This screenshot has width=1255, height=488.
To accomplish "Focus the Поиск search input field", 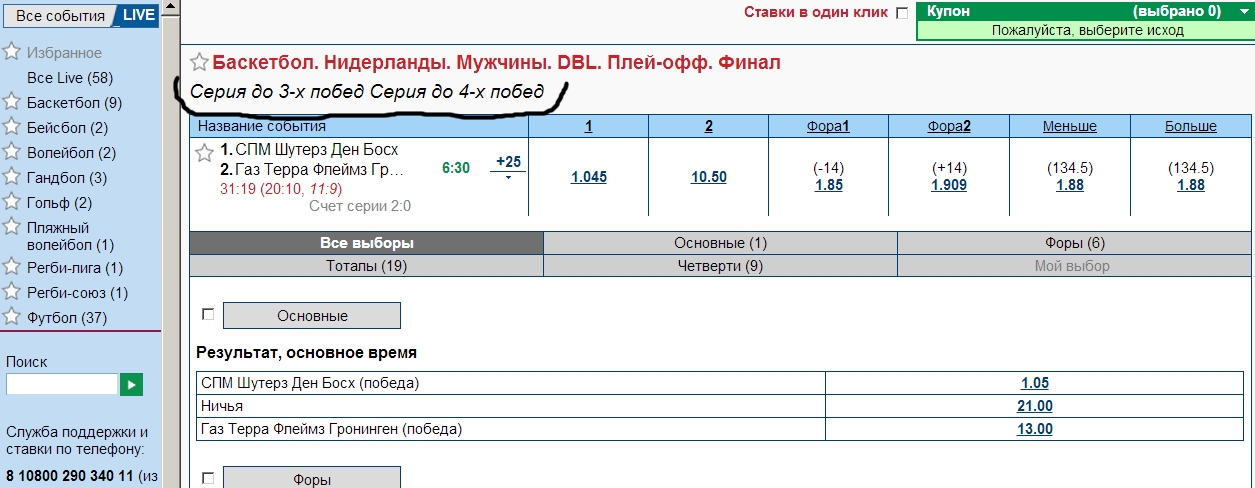I will tap(62, 384).
